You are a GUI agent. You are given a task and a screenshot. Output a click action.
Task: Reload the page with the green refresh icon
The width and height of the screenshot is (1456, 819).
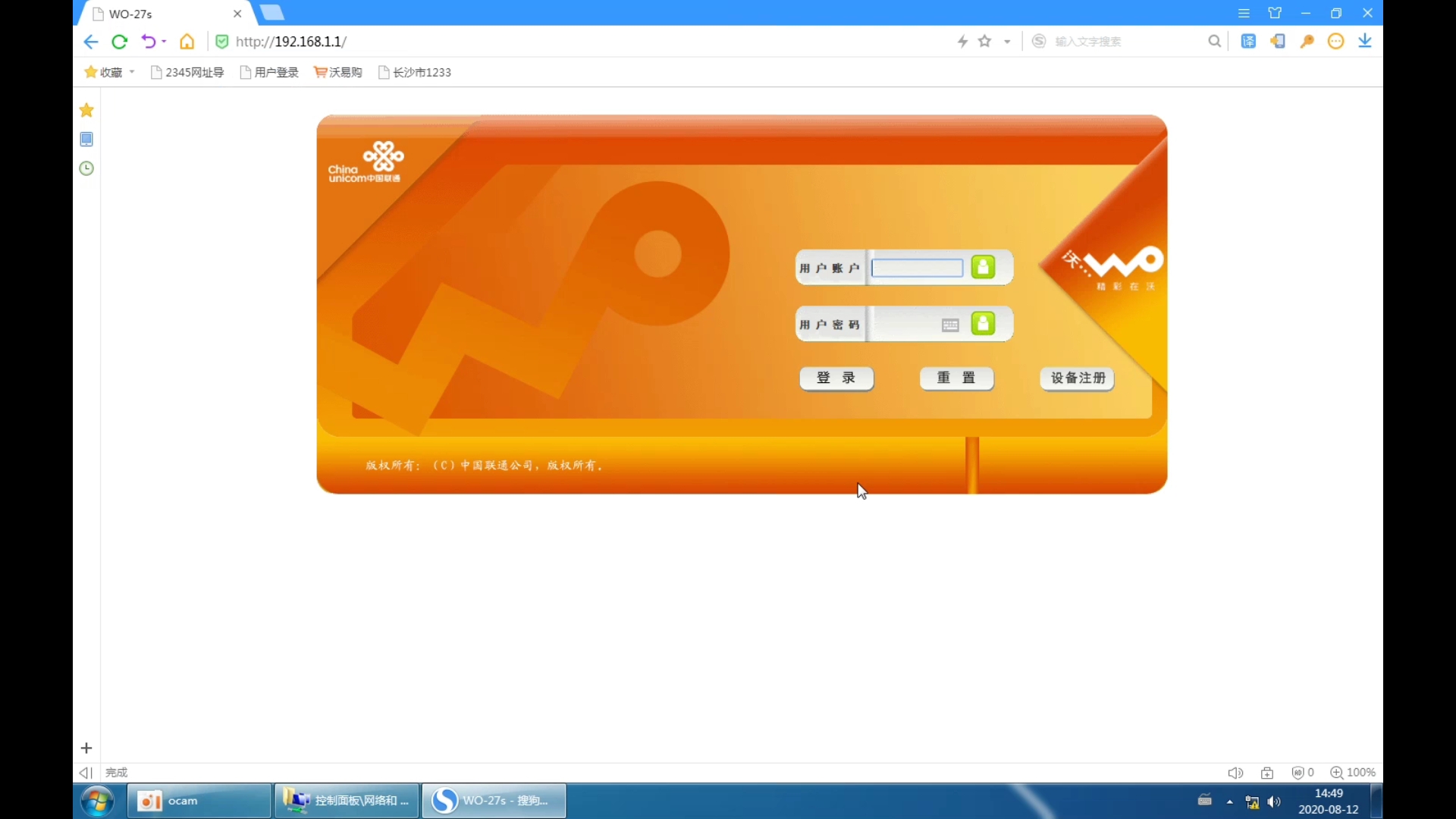[x=119, y=42]
